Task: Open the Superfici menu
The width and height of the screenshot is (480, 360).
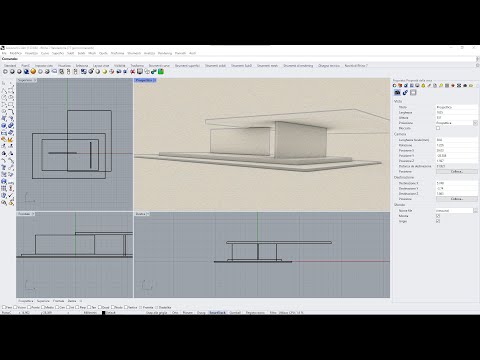Action: [58, 53]
